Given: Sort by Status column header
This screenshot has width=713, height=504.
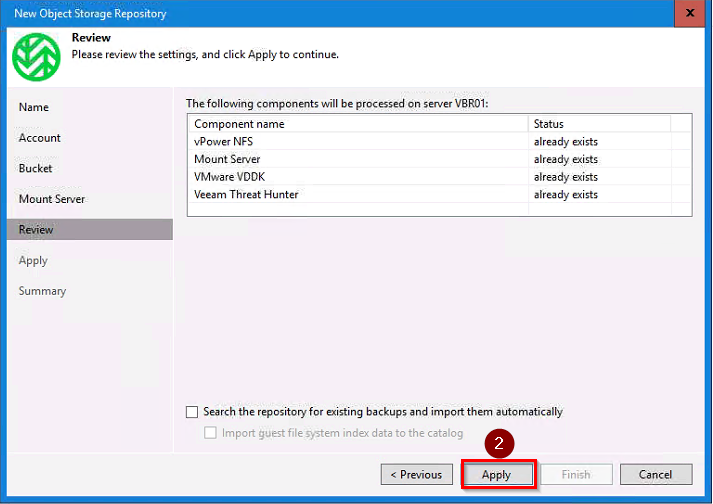Looking at the screenshot, I should [599, 124].
